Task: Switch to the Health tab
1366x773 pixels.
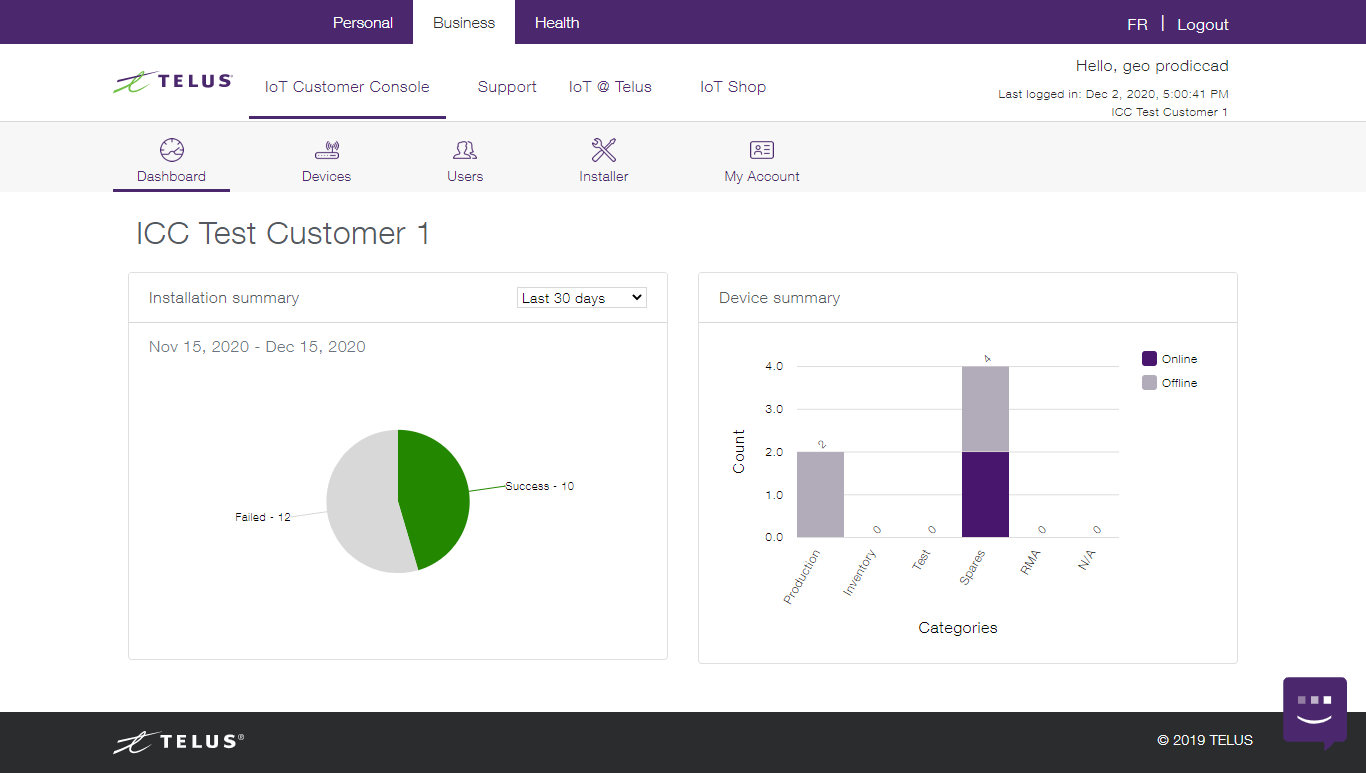Action: pos(557,22)
